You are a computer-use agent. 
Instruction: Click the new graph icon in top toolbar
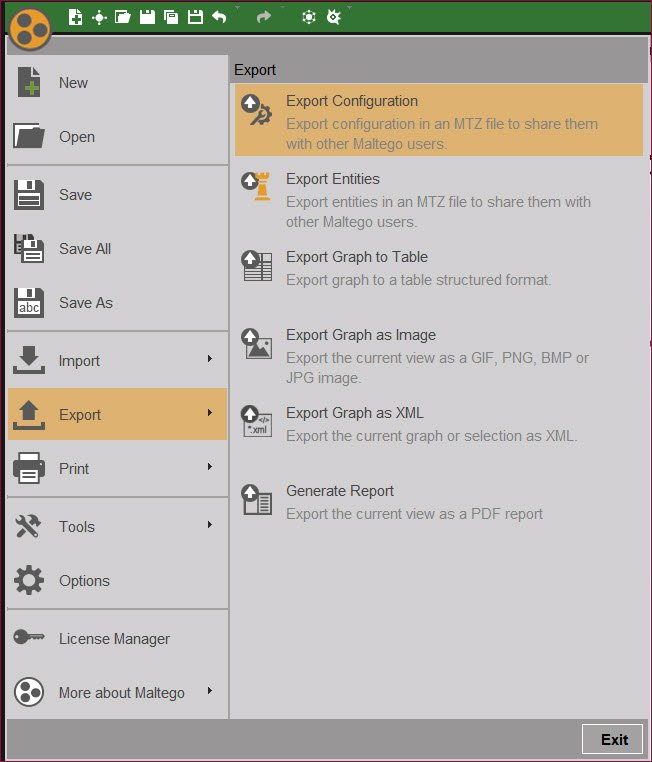tap(75, 17)
